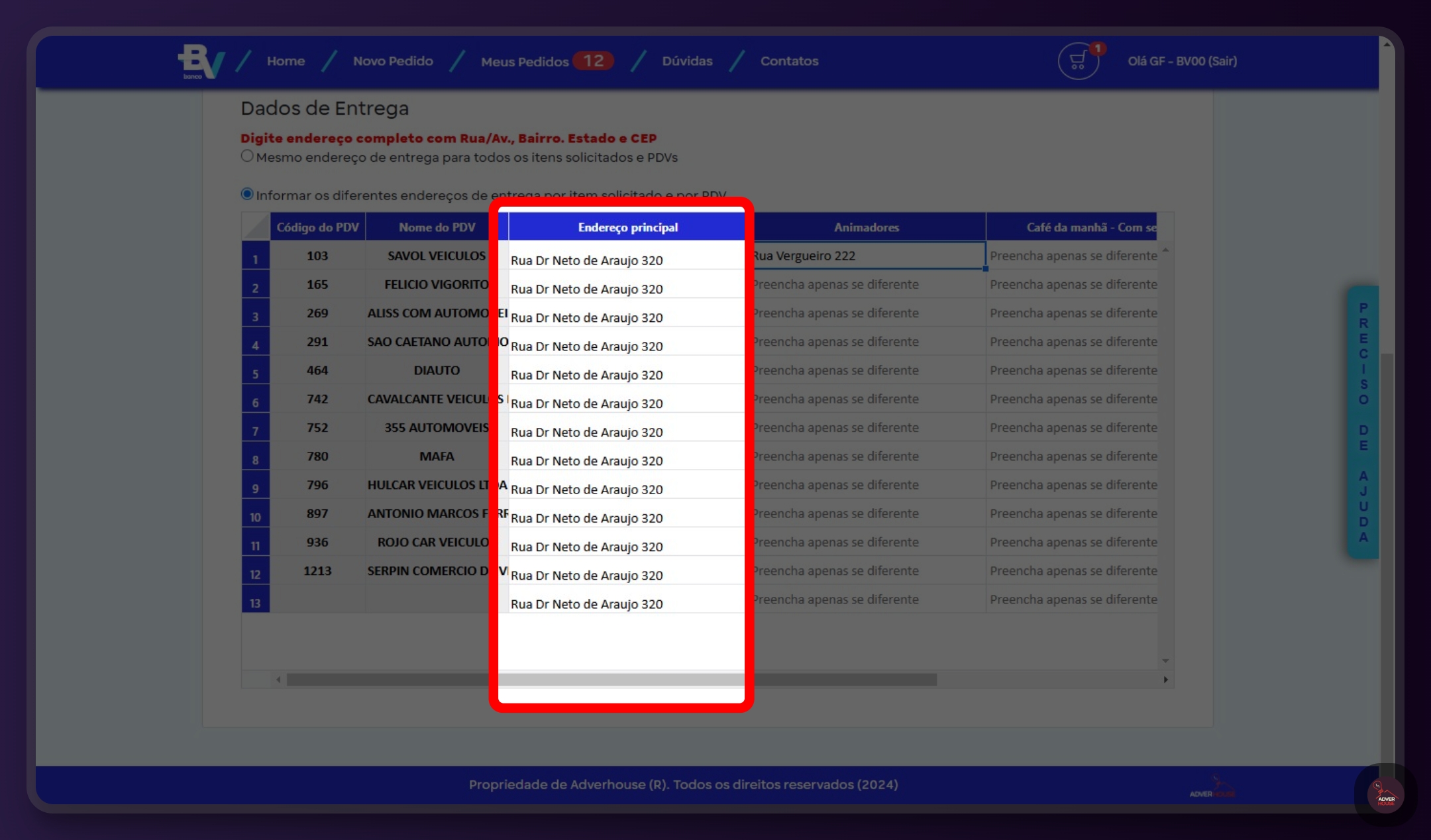Go to Home menu item
This screenshot has width=1431, height=840.
[x=286, y=61]
